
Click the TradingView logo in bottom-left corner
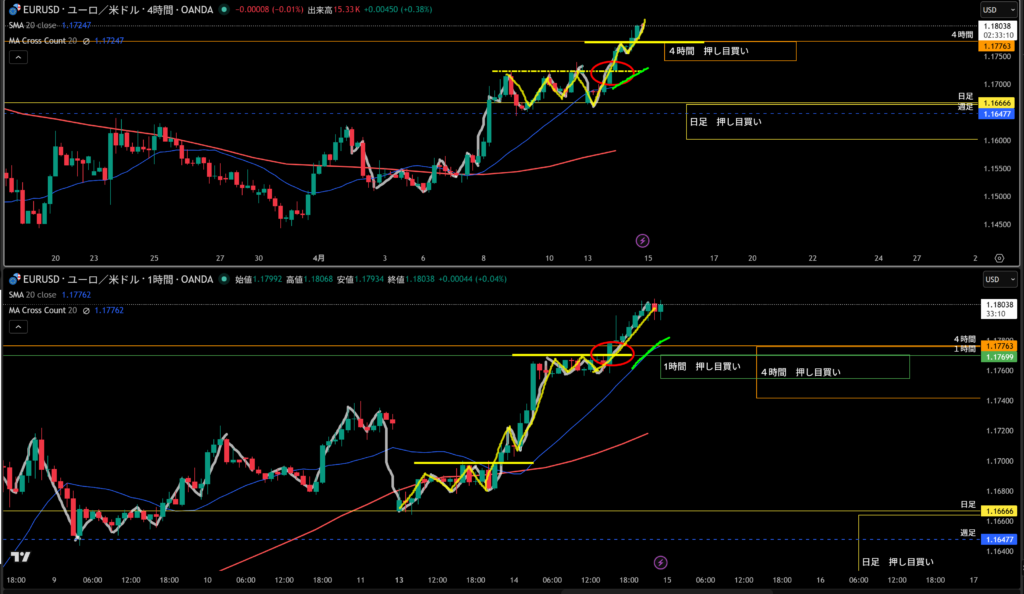(x=19, y=557)
